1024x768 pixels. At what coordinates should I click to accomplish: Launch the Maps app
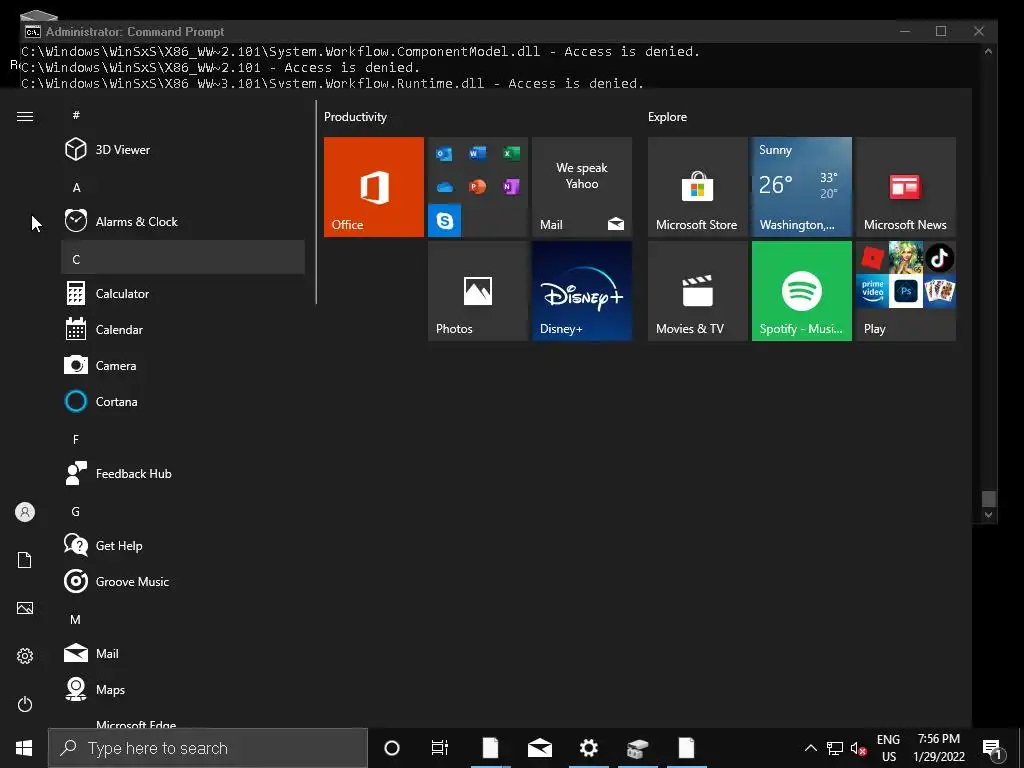click(183, 690)
